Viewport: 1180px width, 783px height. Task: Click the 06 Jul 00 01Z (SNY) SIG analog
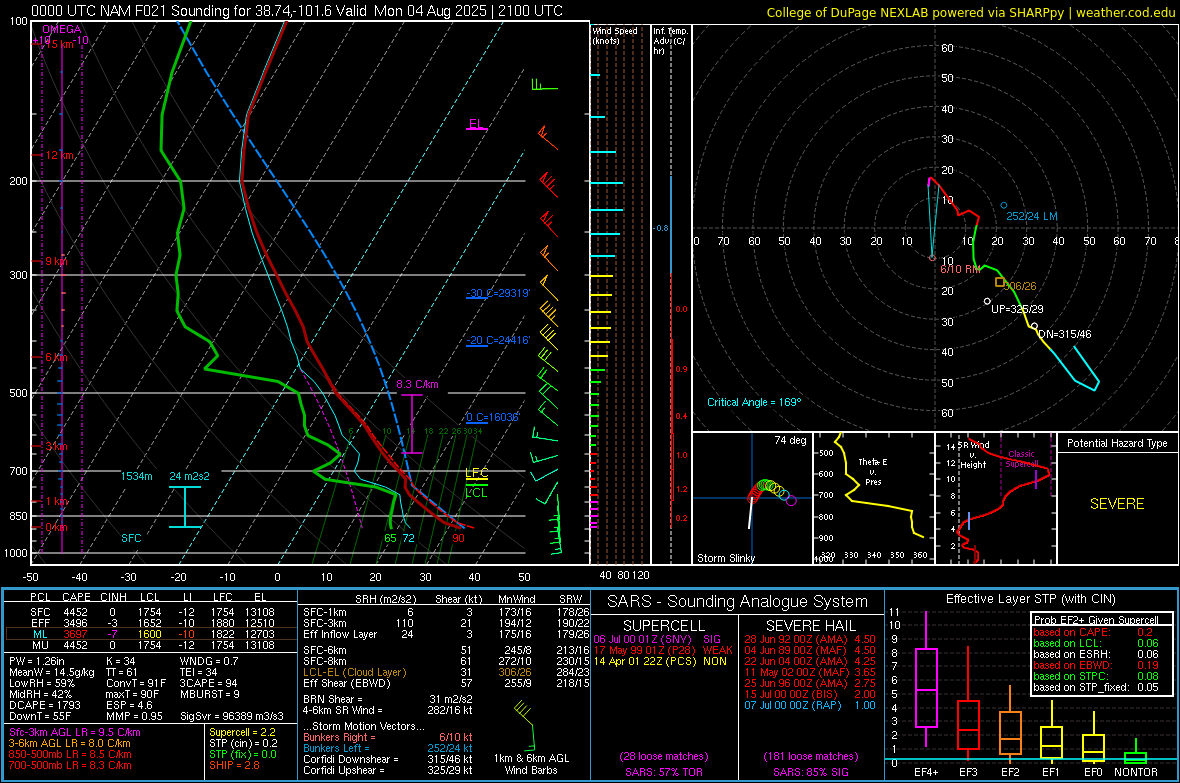pos(658,639)
